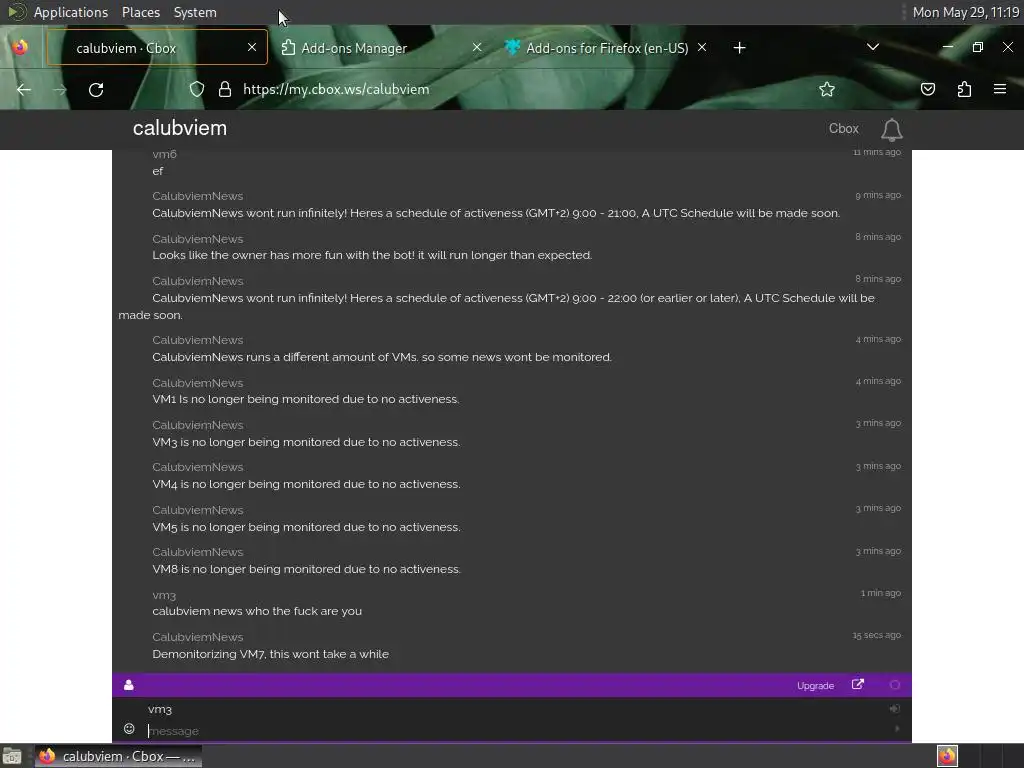The width and height of the screenshot is (1024, 768).
Task: Open the user profile icon in purple bar
Action: [x=129, y=684]
